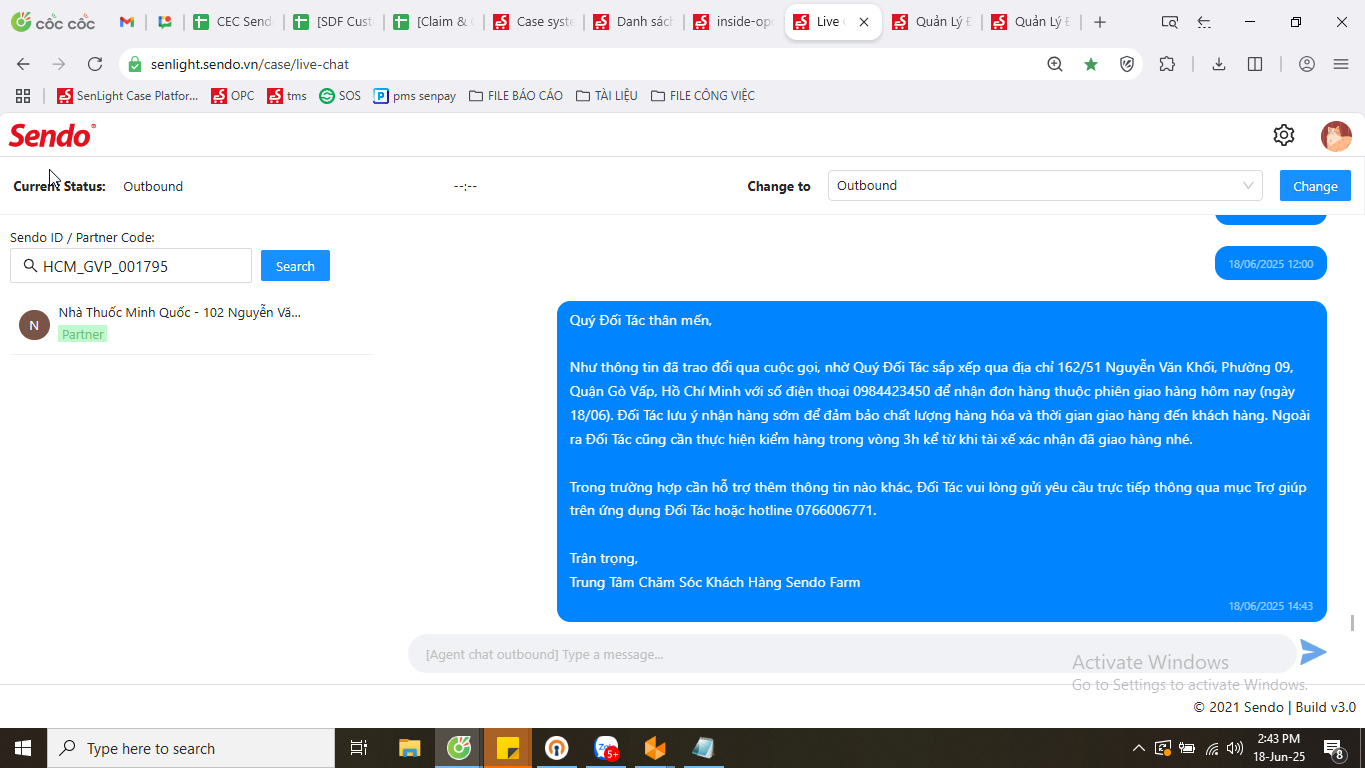Image resolution: width=1365 pixels, height=768 pixels.
Task: Switch to the inside-op tab
Action: coord(733,22)
